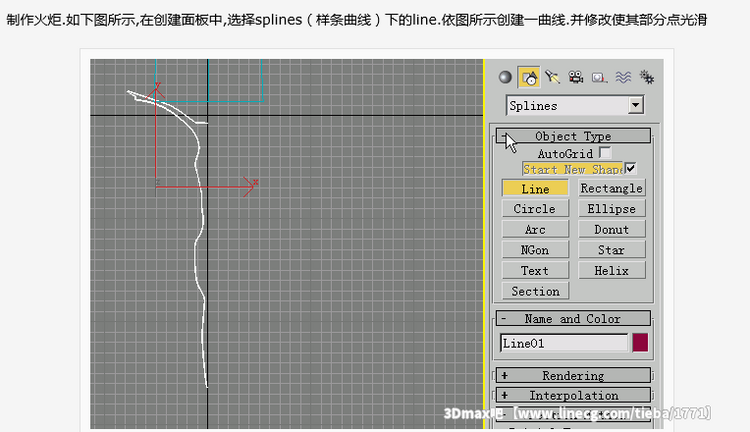Select the Helpers category icon
The width and height of the screenshot is (750, 432).
pyautogui.click(x=599, y=78)
